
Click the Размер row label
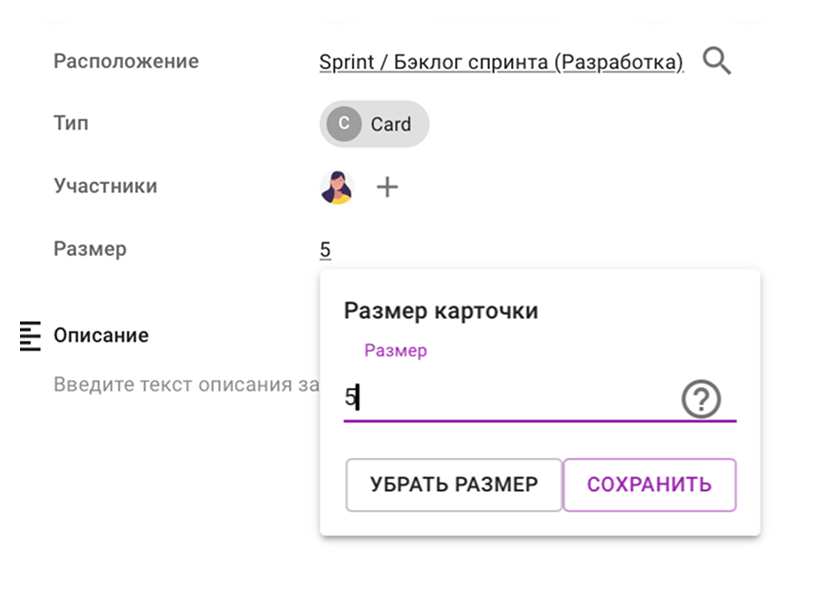pos(90,249)
